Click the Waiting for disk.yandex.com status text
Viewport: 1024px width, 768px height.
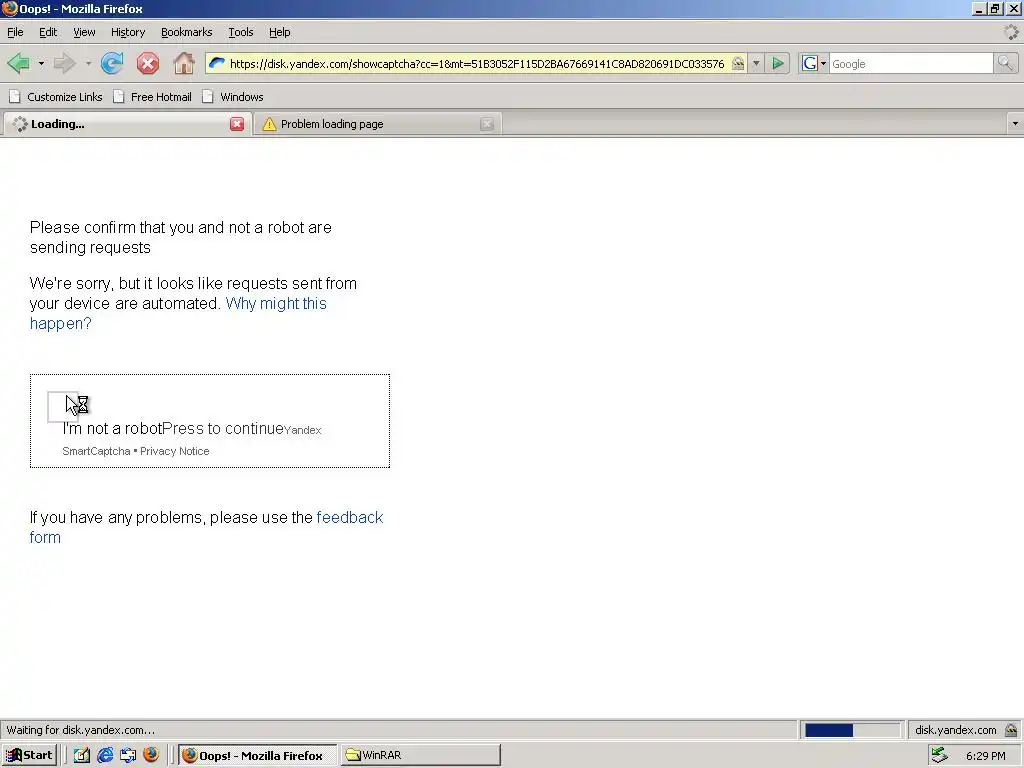[80, 730]
